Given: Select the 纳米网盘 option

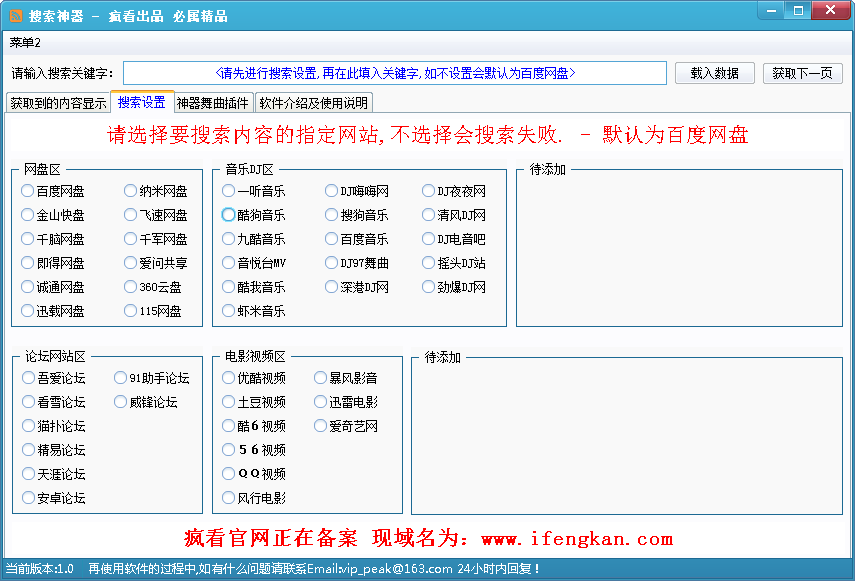Looking at the screenshot, I should (156, 191).
